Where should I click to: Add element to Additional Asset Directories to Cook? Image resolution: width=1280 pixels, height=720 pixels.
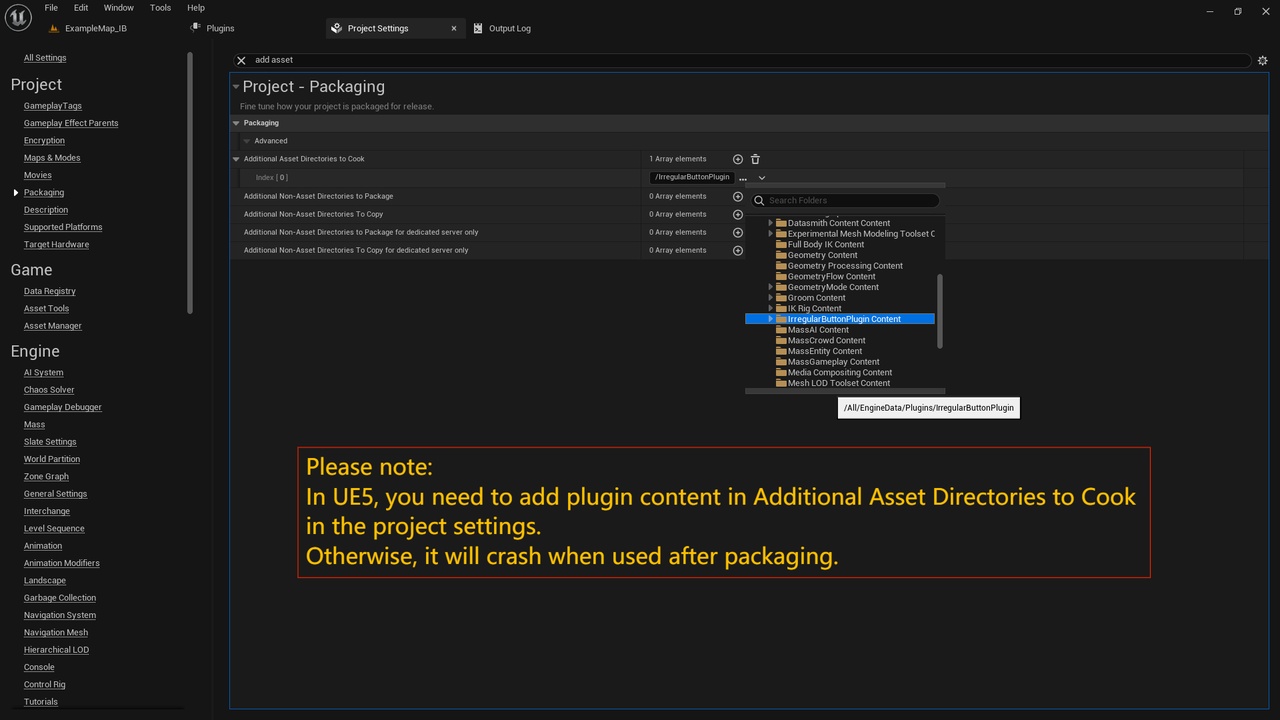[738, 159]
